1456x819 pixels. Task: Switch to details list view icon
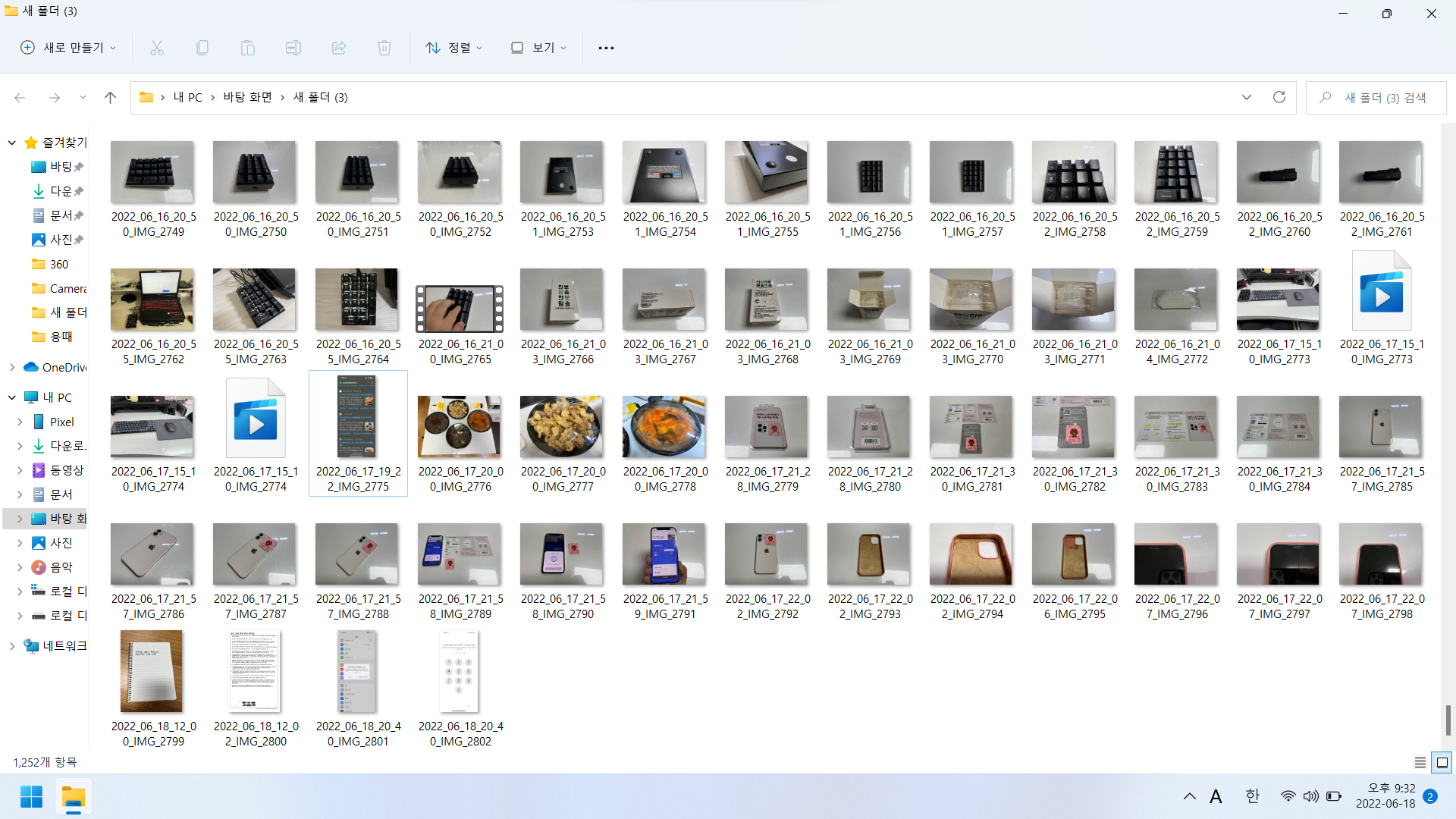pos(1420,762)
